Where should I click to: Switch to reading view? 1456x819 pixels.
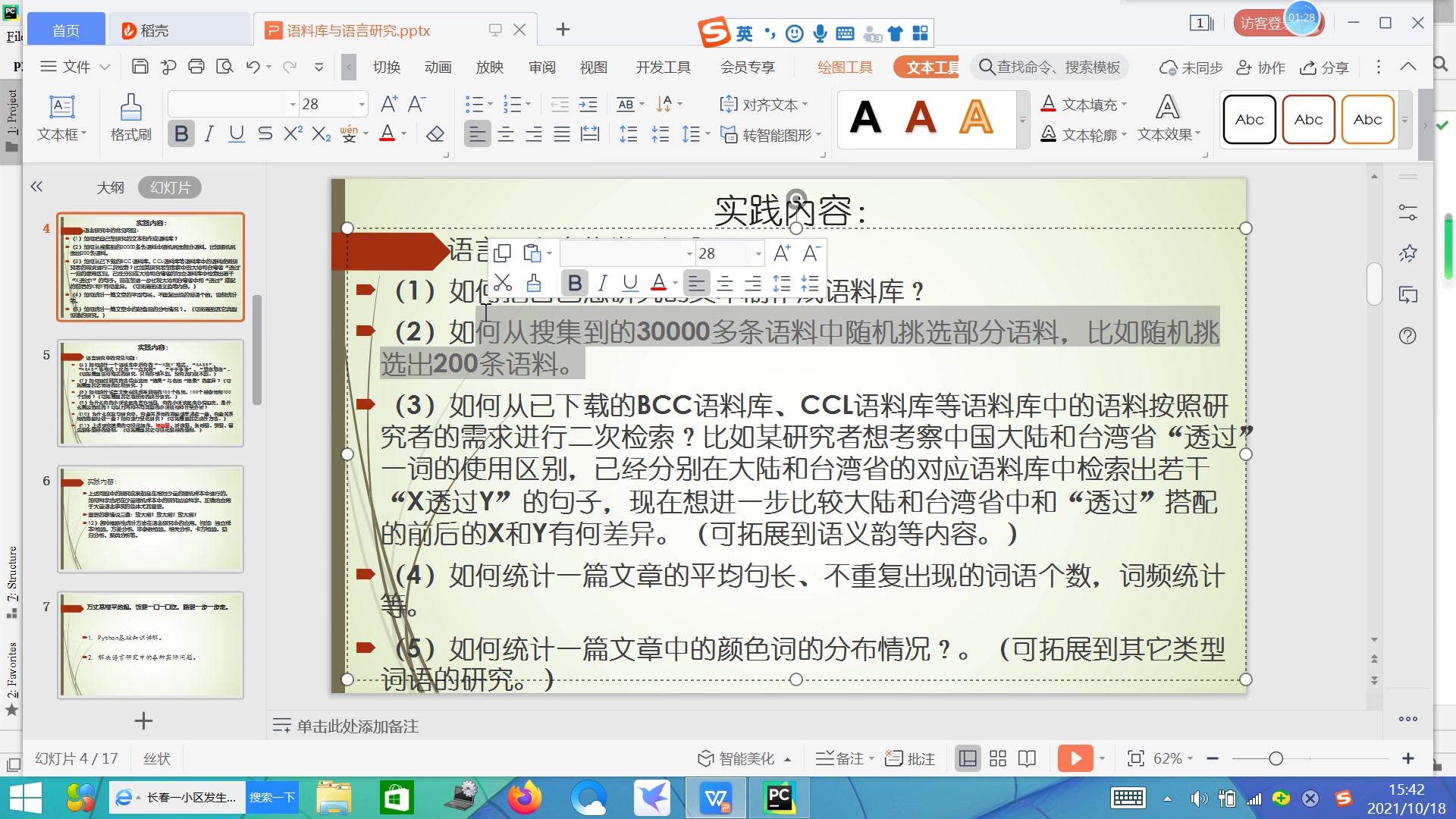[1028, 758]
